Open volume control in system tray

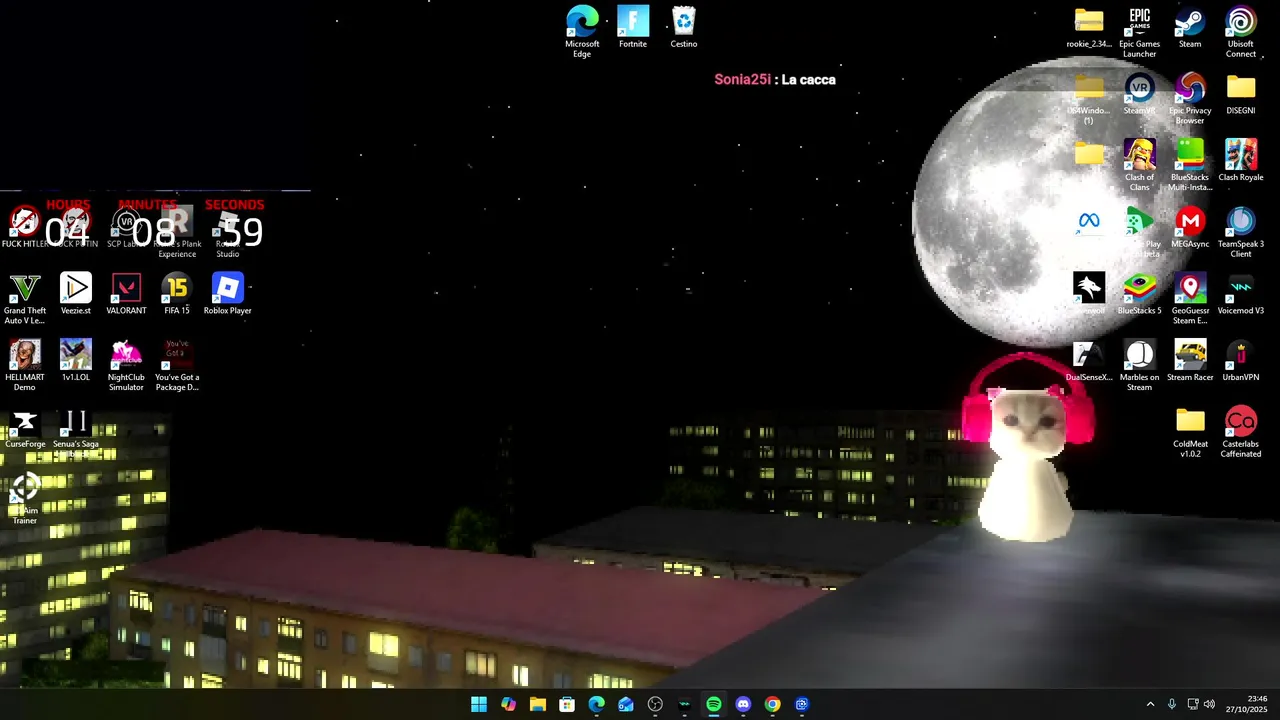coord(1209,704)
